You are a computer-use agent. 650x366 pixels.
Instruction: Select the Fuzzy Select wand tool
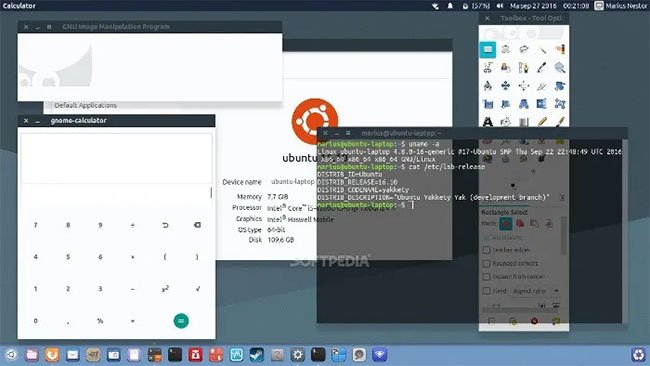[x=542, y=50]
